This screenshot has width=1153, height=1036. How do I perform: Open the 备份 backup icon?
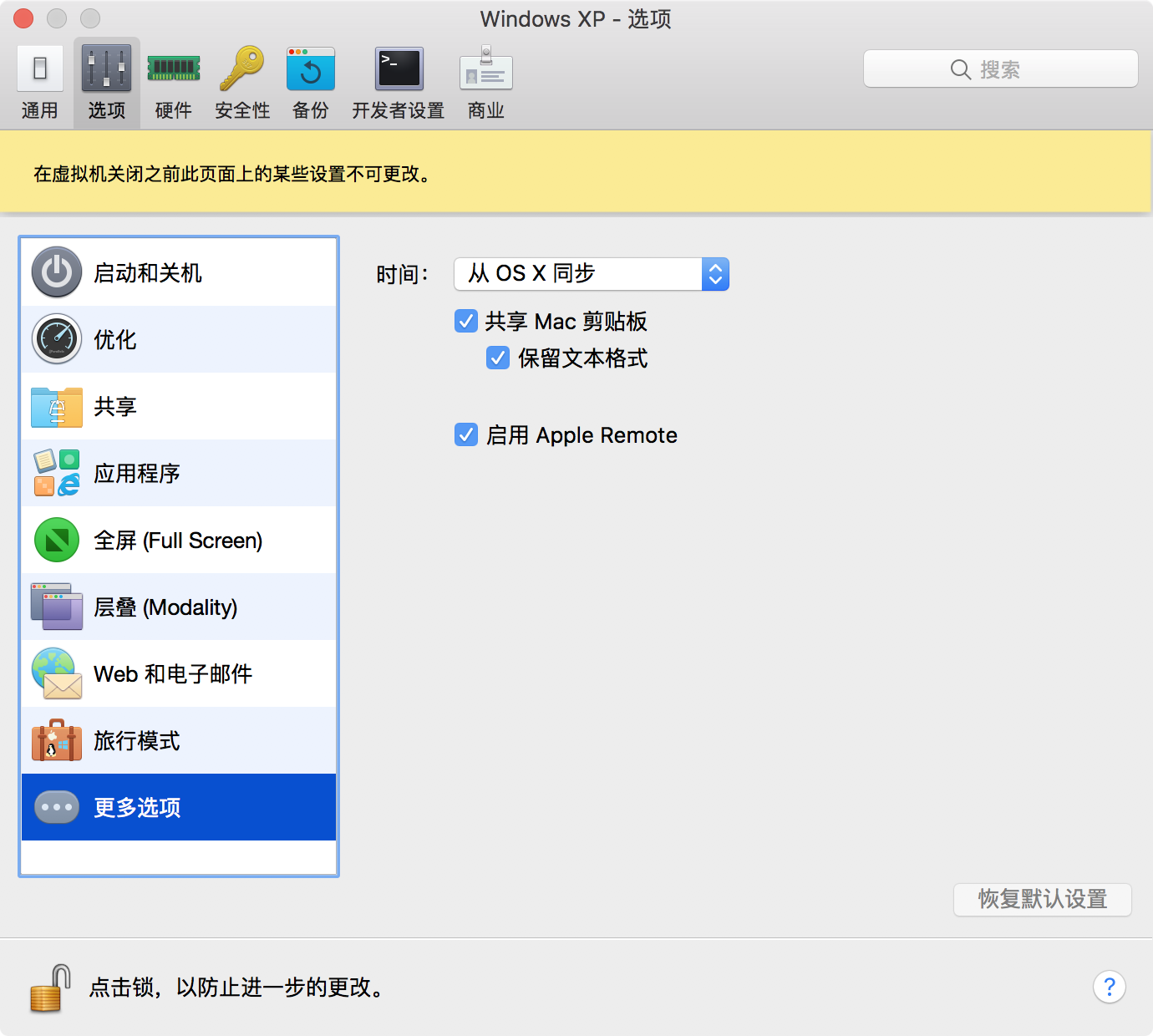pyautogui.click(x=311, y=69)
